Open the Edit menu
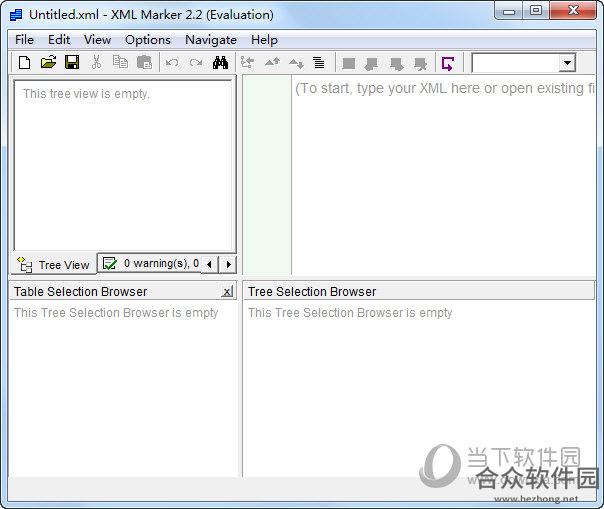The width and height of the screenshot is (604, 509). coord(59,40)
